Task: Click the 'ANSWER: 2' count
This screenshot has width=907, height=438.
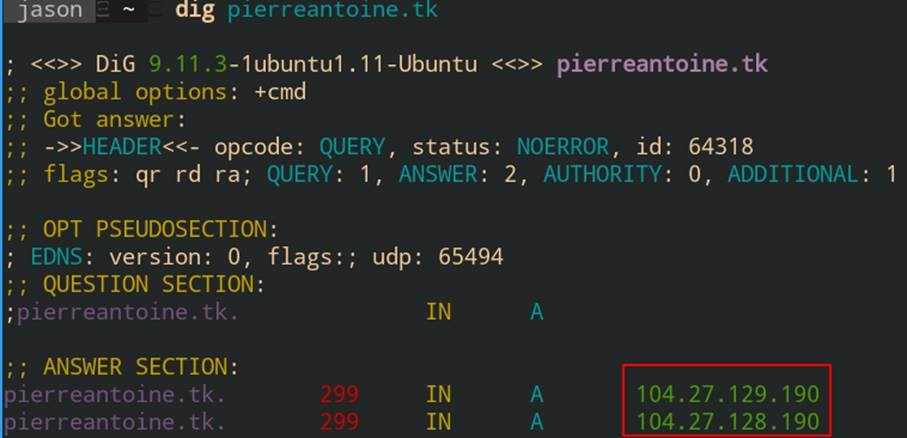Action: pos(458,175)
